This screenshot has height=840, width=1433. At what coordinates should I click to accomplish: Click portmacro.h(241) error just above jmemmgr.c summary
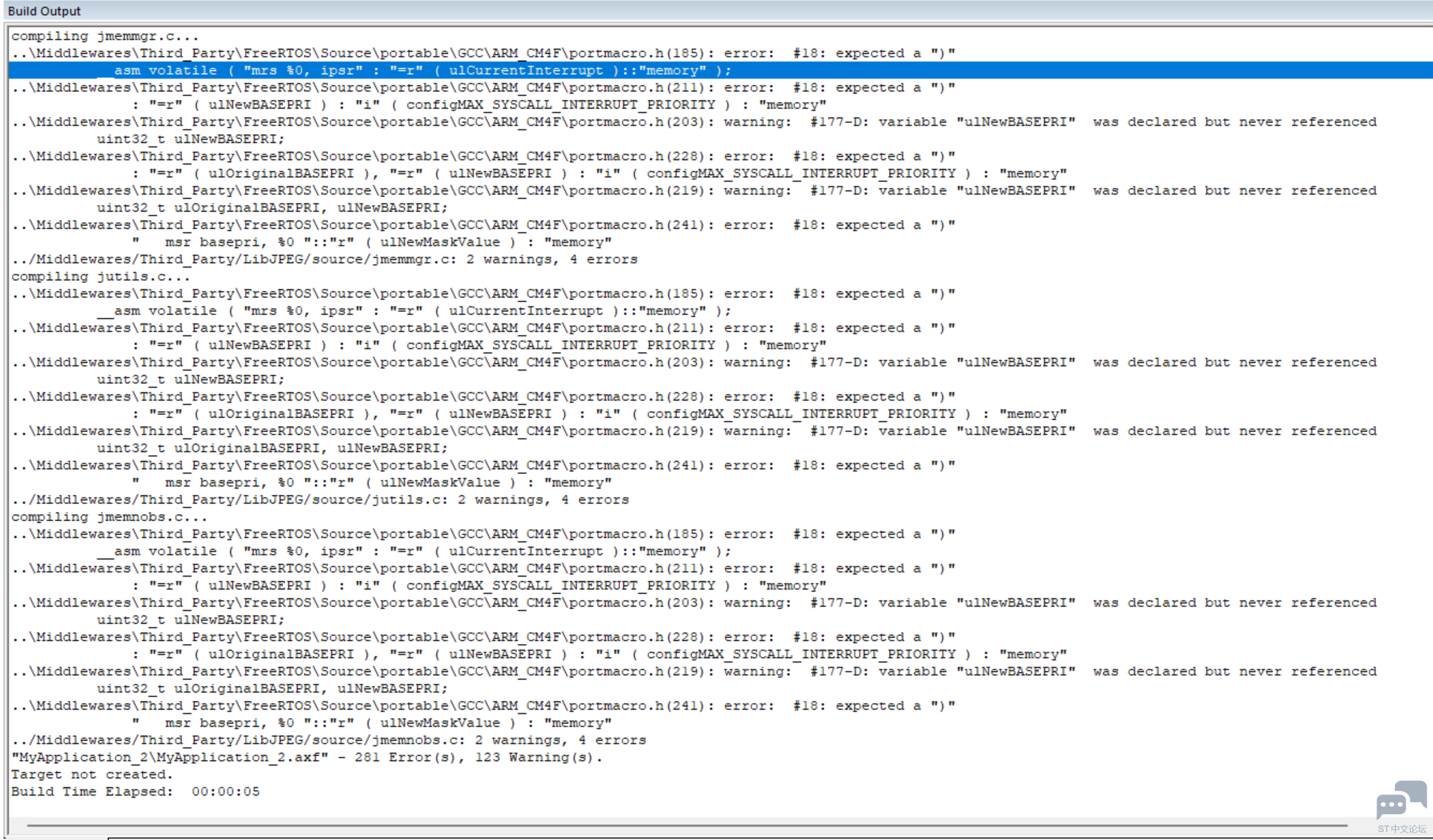(483, 225)
